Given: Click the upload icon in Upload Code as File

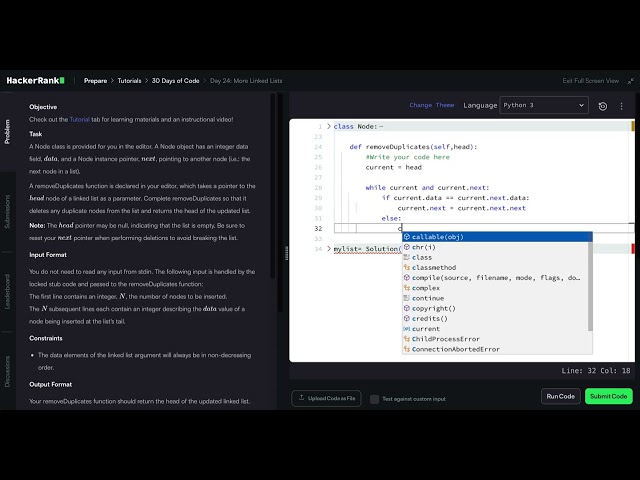Looking at the screenshot, I should click(x=302, y=398).
